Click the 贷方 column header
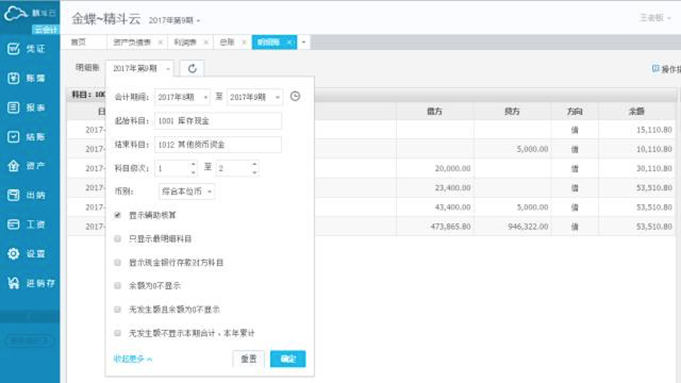 click(512, 112)
